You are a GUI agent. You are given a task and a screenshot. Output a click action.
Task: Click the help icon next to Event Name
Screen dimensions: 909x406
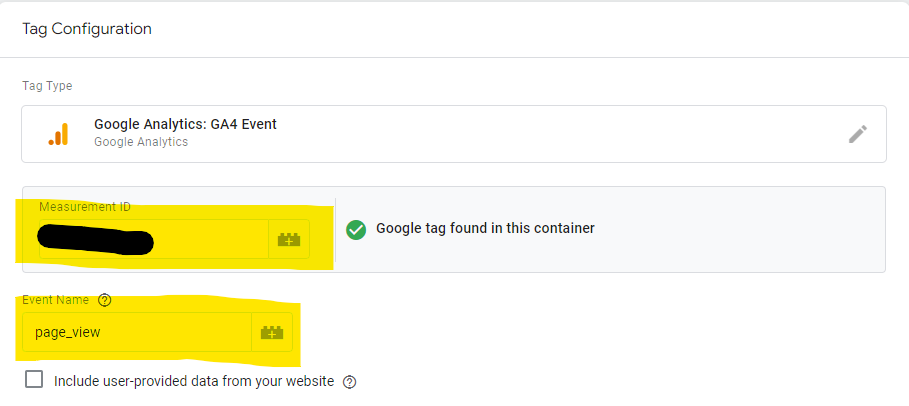104,300
